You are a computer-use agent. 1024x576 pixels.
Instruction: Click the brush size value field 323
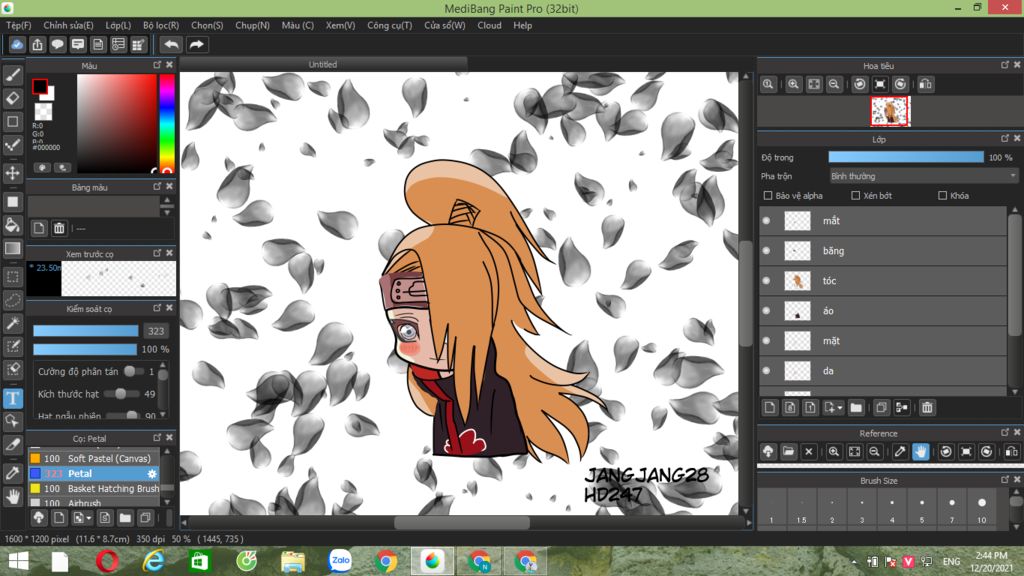[156, 331]
